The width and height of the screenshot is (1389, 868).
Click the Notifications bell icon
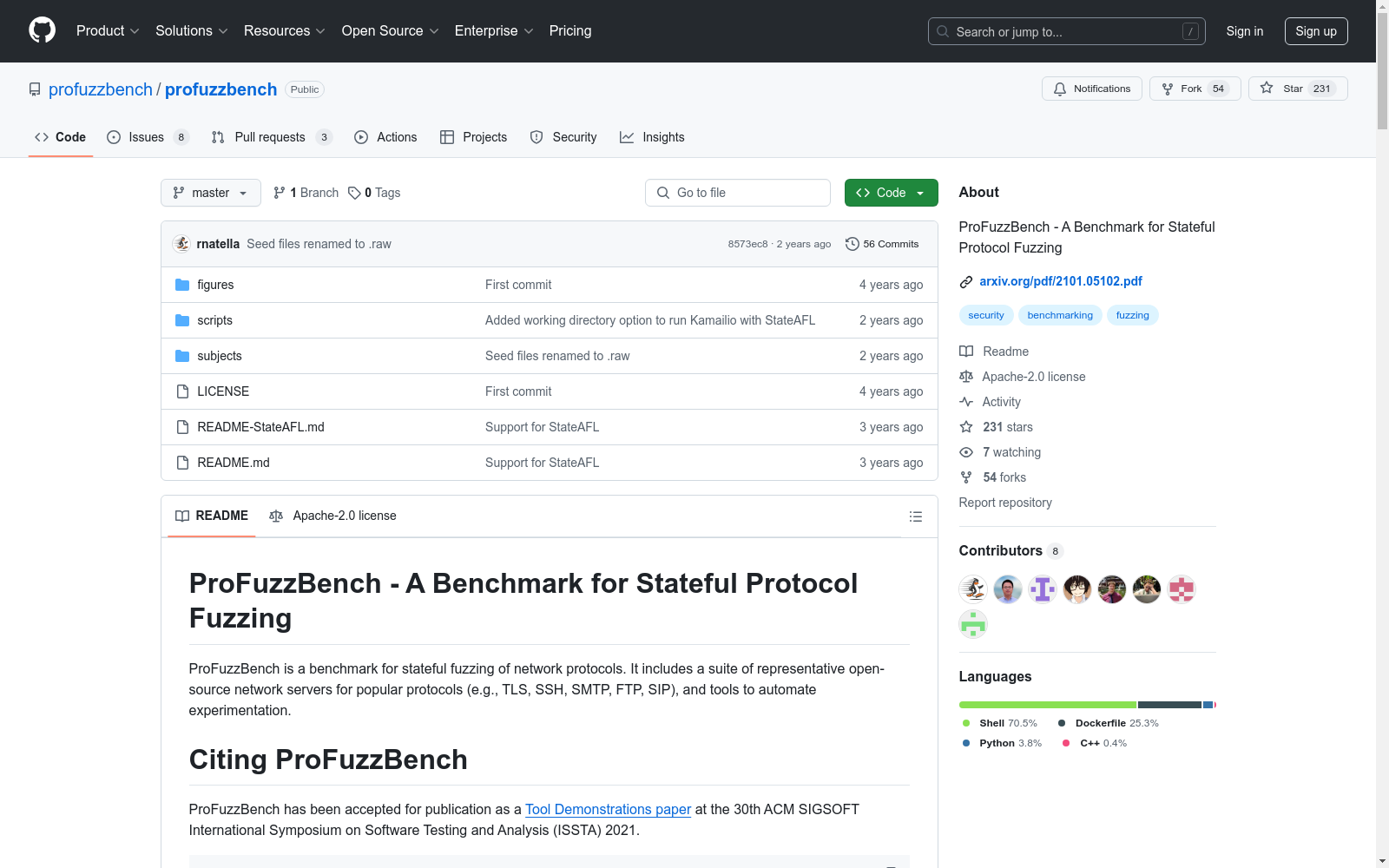pyautogui.click(x=1059, y=89)
